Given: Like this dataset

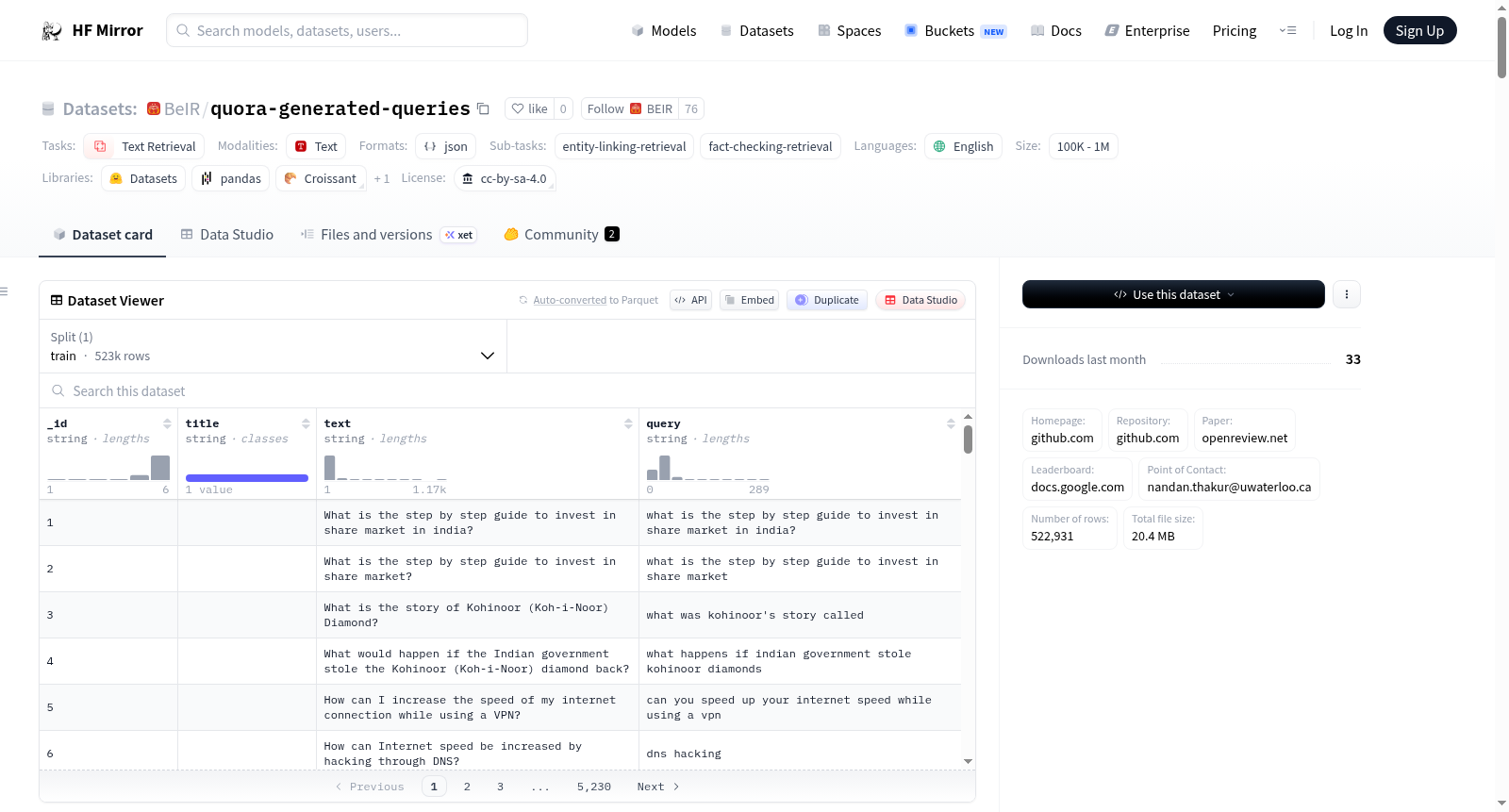Looking at the screenshot, I should click(529, 108).
